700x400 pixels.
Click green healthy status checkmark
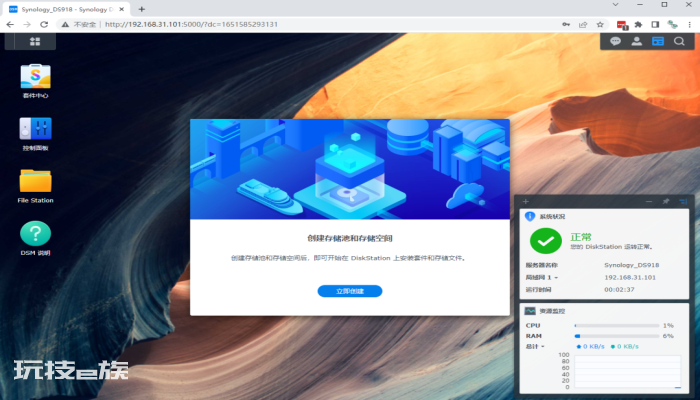tap(546, 241)
